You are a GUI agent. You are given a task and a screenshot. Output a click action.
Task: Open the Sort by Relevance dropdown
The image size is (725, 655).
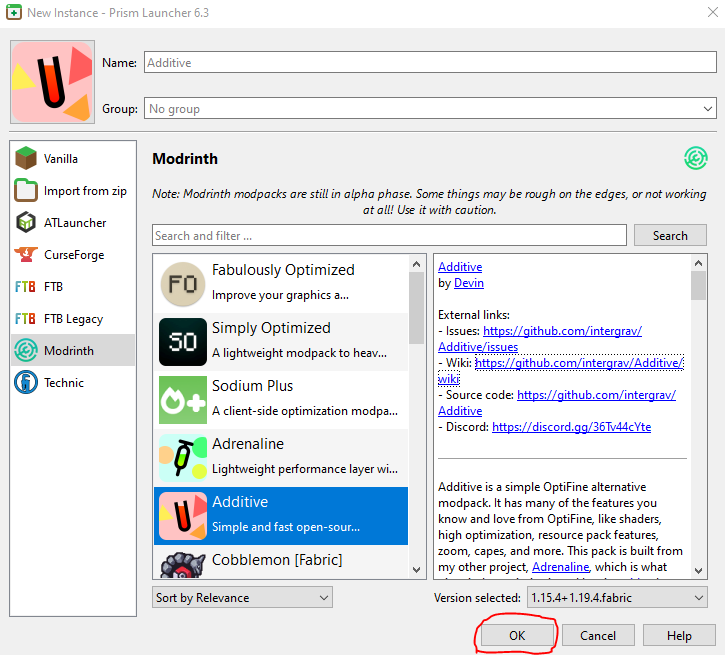[x=242, y=597]
